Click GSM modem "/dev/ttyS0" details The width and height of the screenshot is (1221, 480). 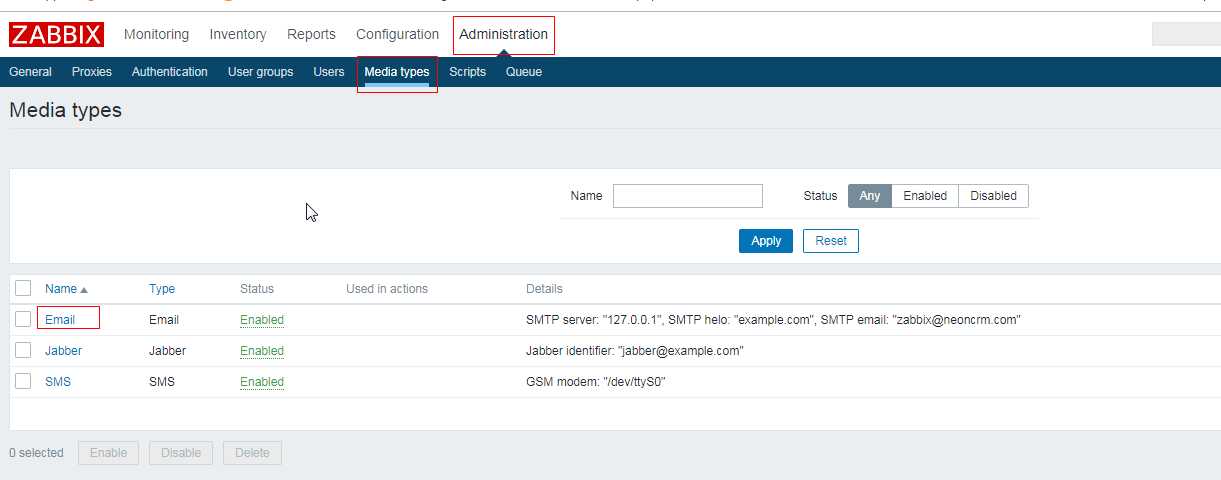point(596,382)
